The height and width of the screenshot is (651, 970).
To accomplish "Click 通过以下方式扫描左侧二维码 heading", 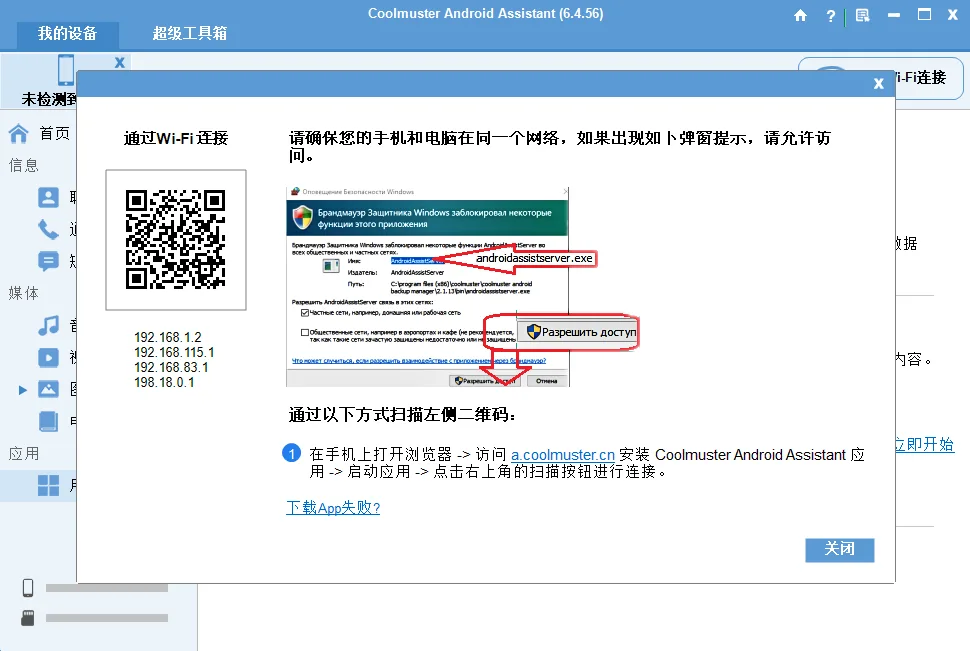I will tap(402, 414).
